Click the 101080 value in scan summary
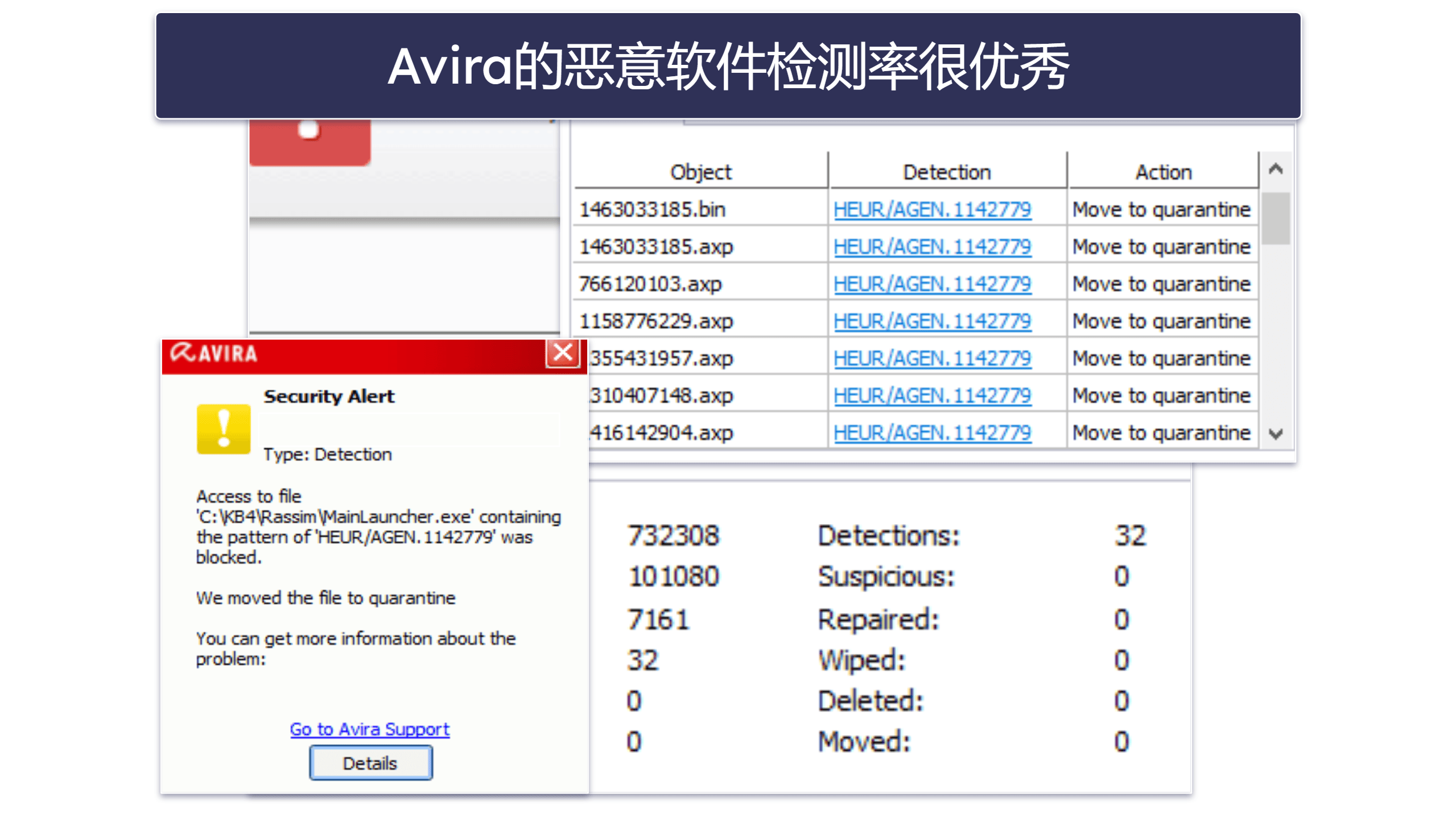1456x813 pixels. [673, 576]
